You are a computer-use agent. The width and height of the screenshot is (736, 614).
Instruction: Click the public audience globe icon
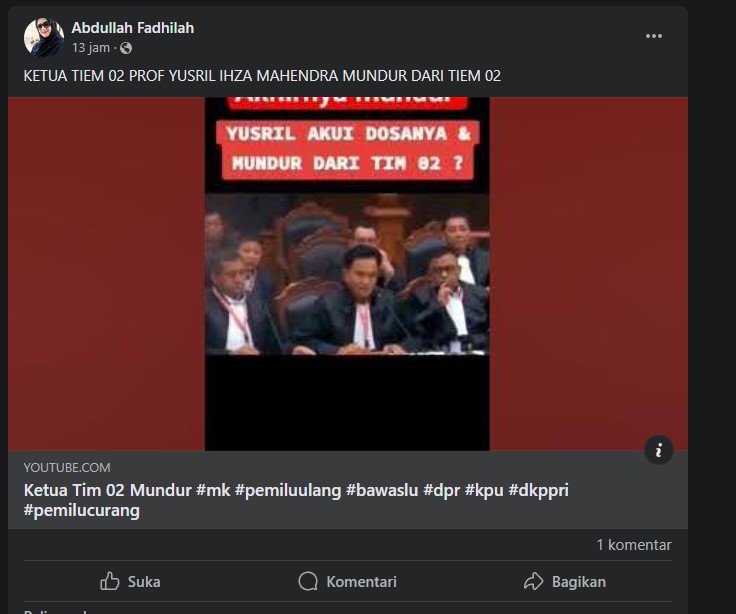(x=126, y=48)
